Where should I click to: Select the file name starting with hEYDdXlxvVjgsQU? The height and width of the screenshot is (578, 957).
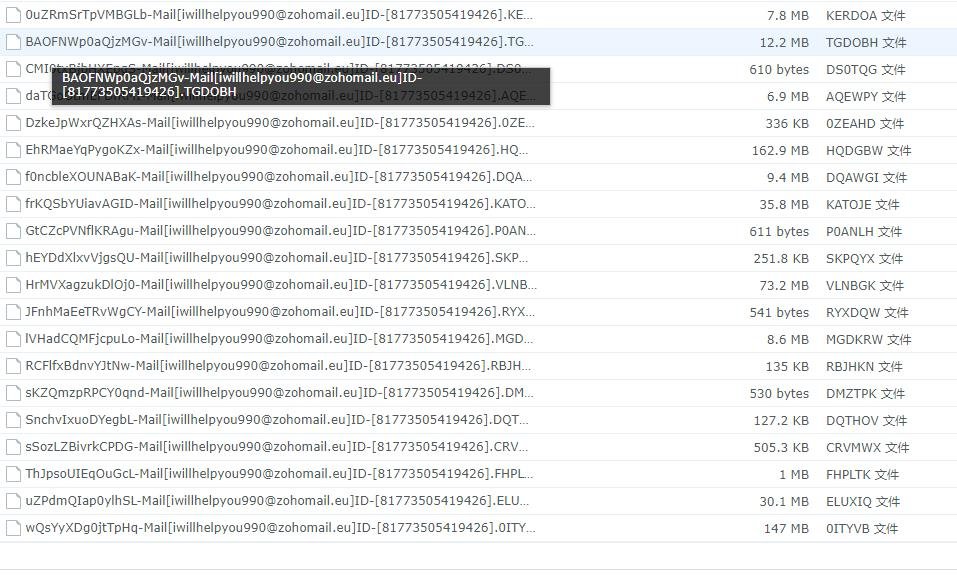(276, 258)
